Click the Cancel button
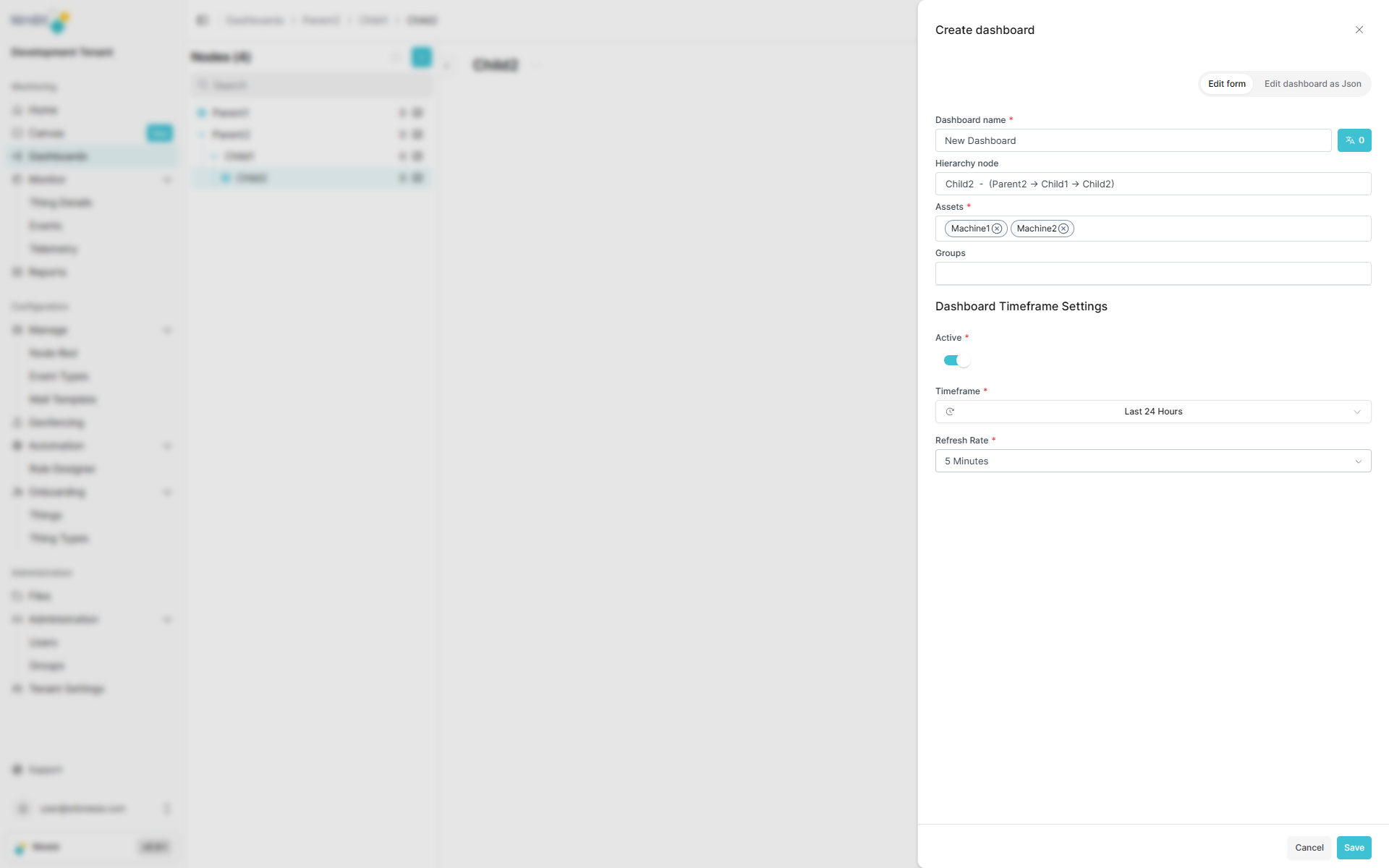This screenshot has width=1389, height=868. click(x=1309, y=847)
